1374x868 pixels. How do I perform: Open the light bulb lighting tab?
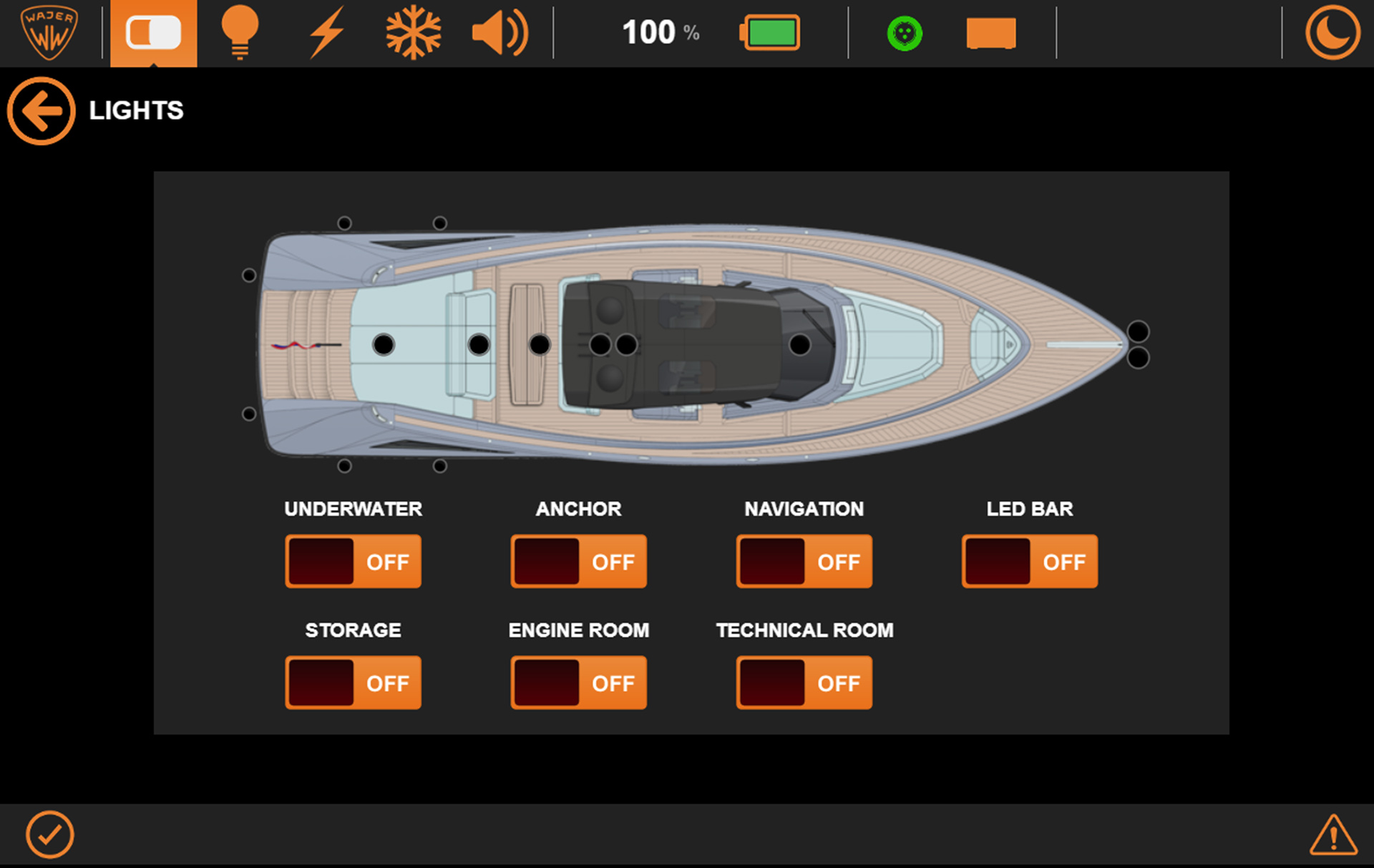pyautogui.click(x=240, y=33)
